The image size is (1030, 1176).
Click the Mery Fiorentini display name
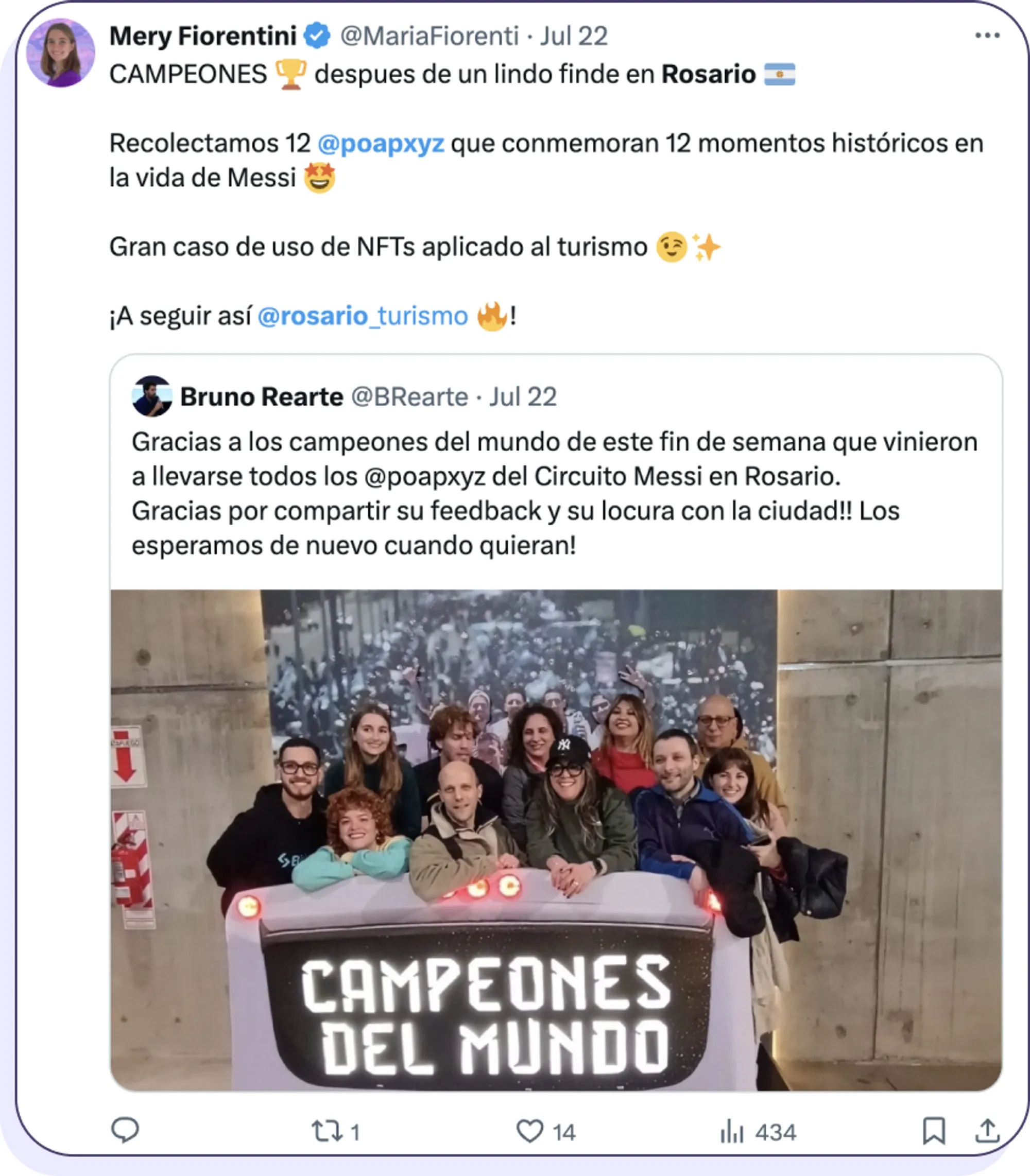pos(203,36)
